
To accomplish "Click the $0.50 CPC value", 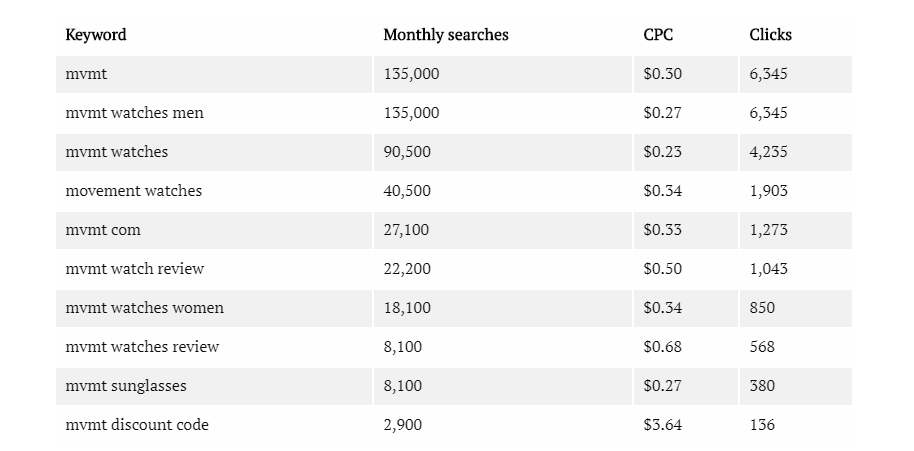I will coord(662,269).
